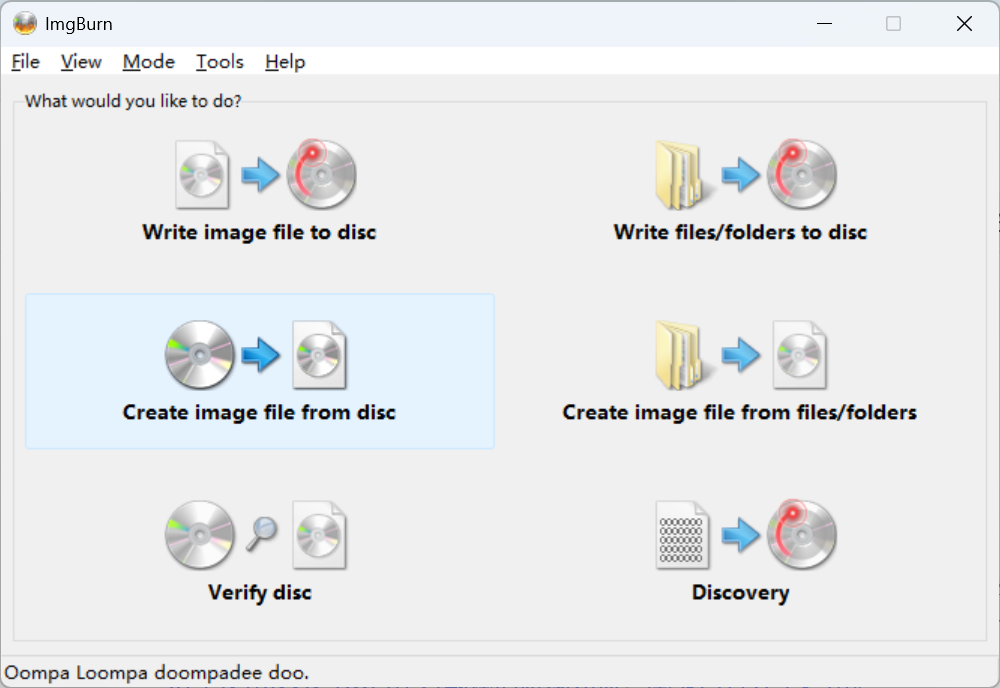Open the Tools menu
Viewport: 1000px width, 688px height.
(220, 62)
